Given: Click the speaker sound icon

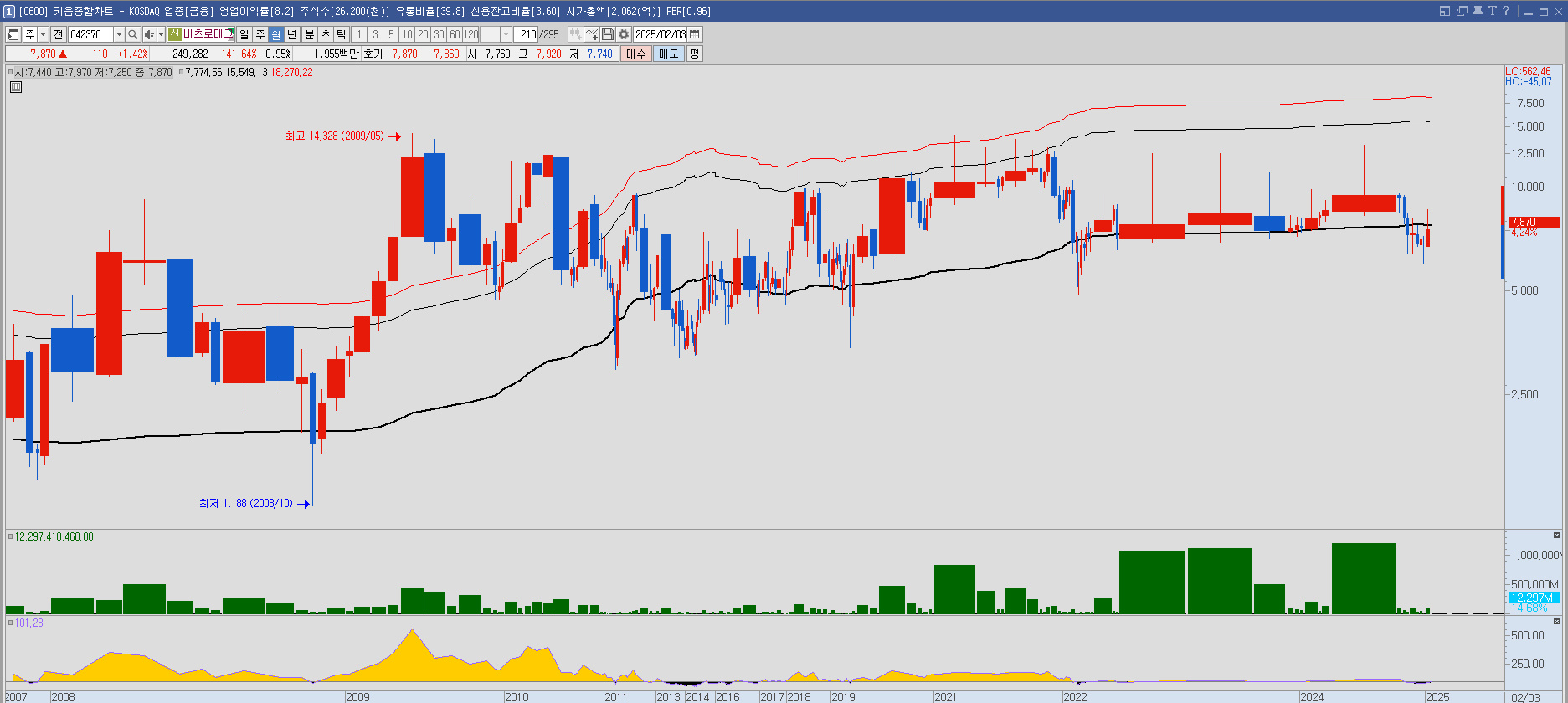Looking at the screenshot, I should pos(149,34).
